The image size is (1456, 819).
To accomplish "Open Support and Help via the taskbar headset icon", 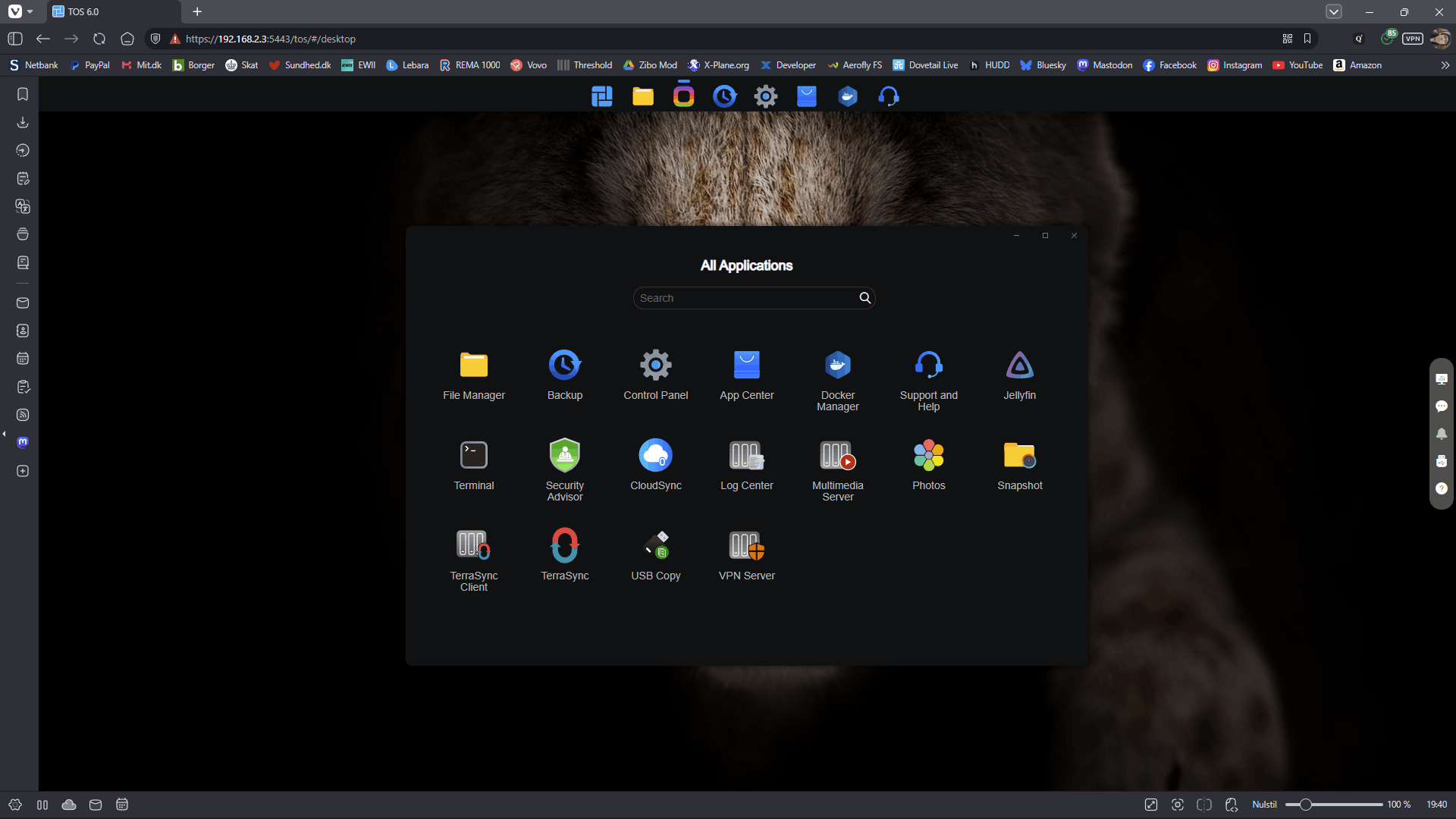I will (889, 96).
